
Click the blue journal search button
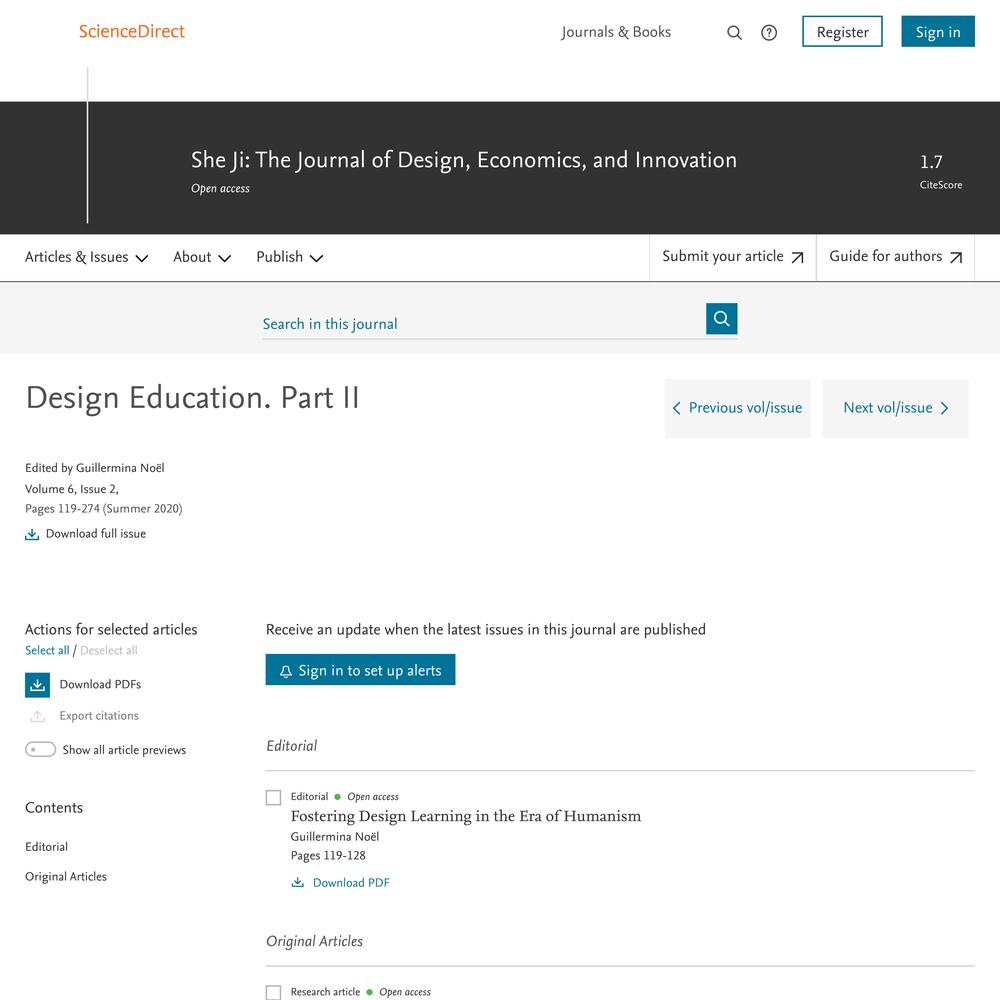721,319
